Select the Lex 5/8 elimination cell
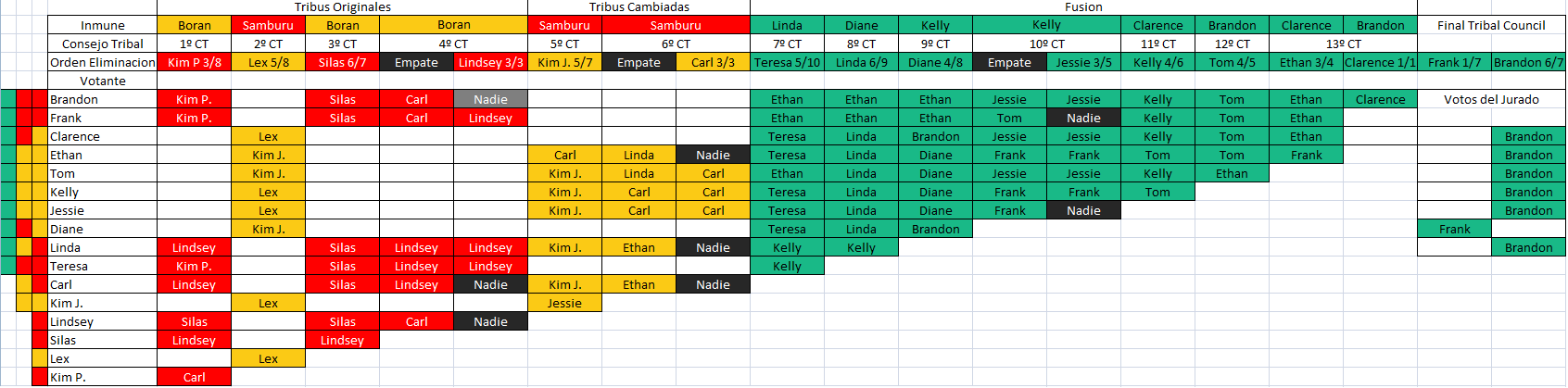 [x=269, y=63]
